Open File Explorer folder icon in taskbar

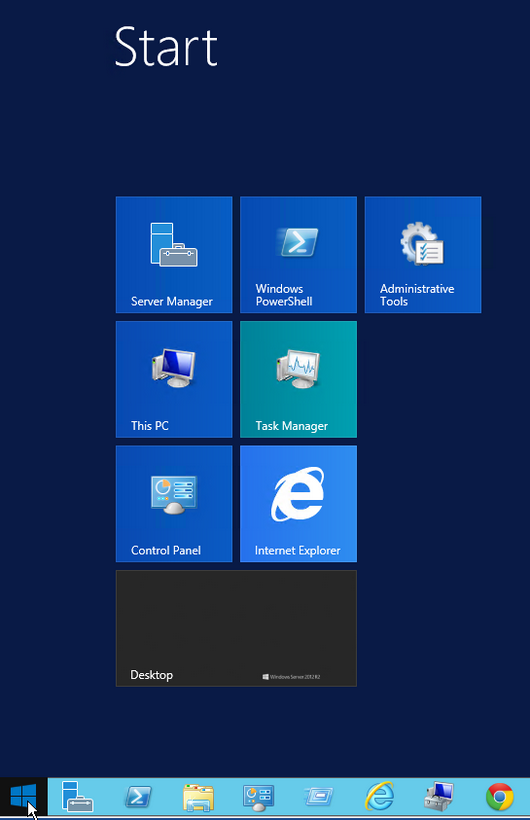(x=198, y=797)
